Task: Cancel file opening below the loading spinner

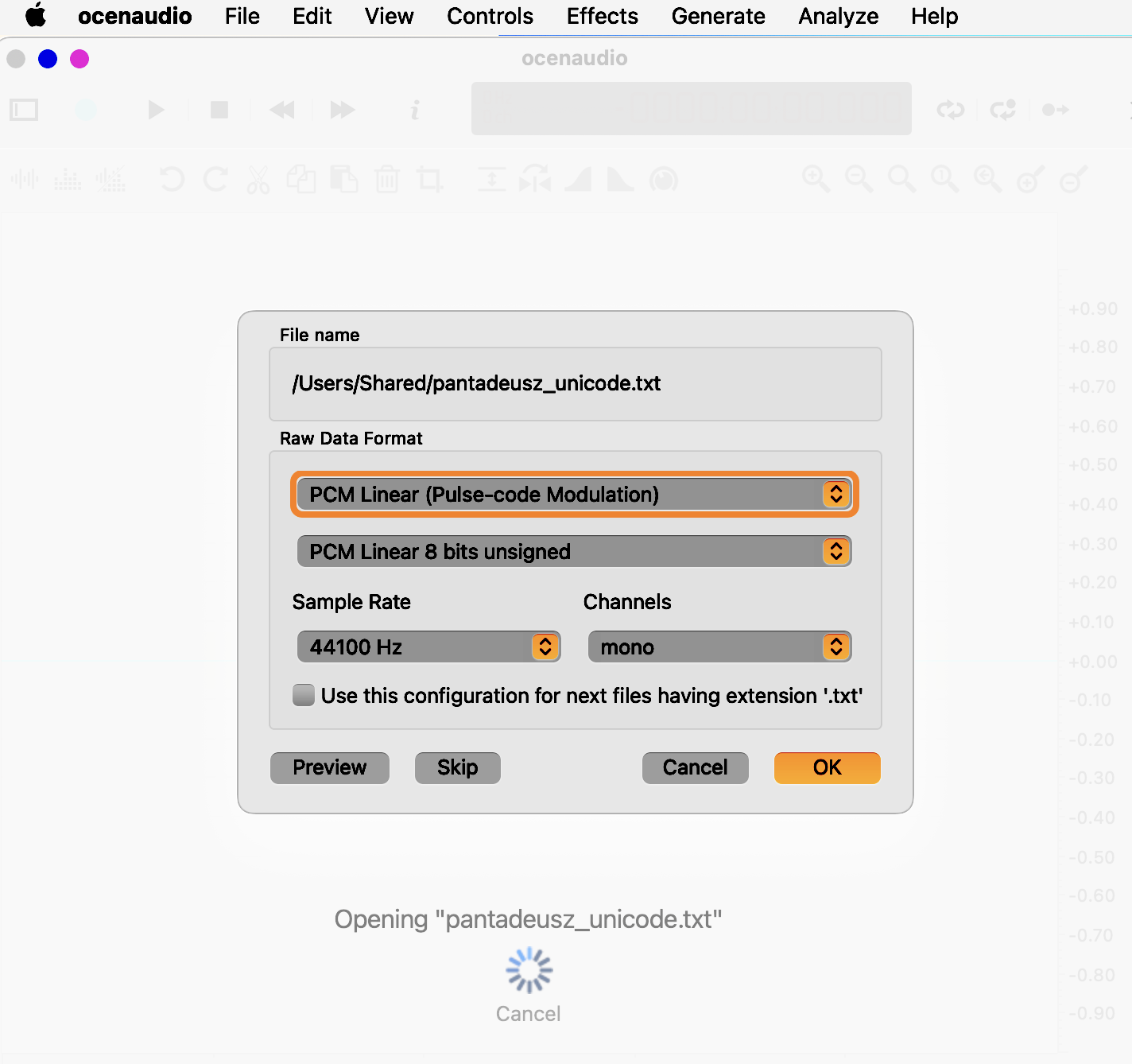Action: pyautogui.click(x=528, y=1014)
